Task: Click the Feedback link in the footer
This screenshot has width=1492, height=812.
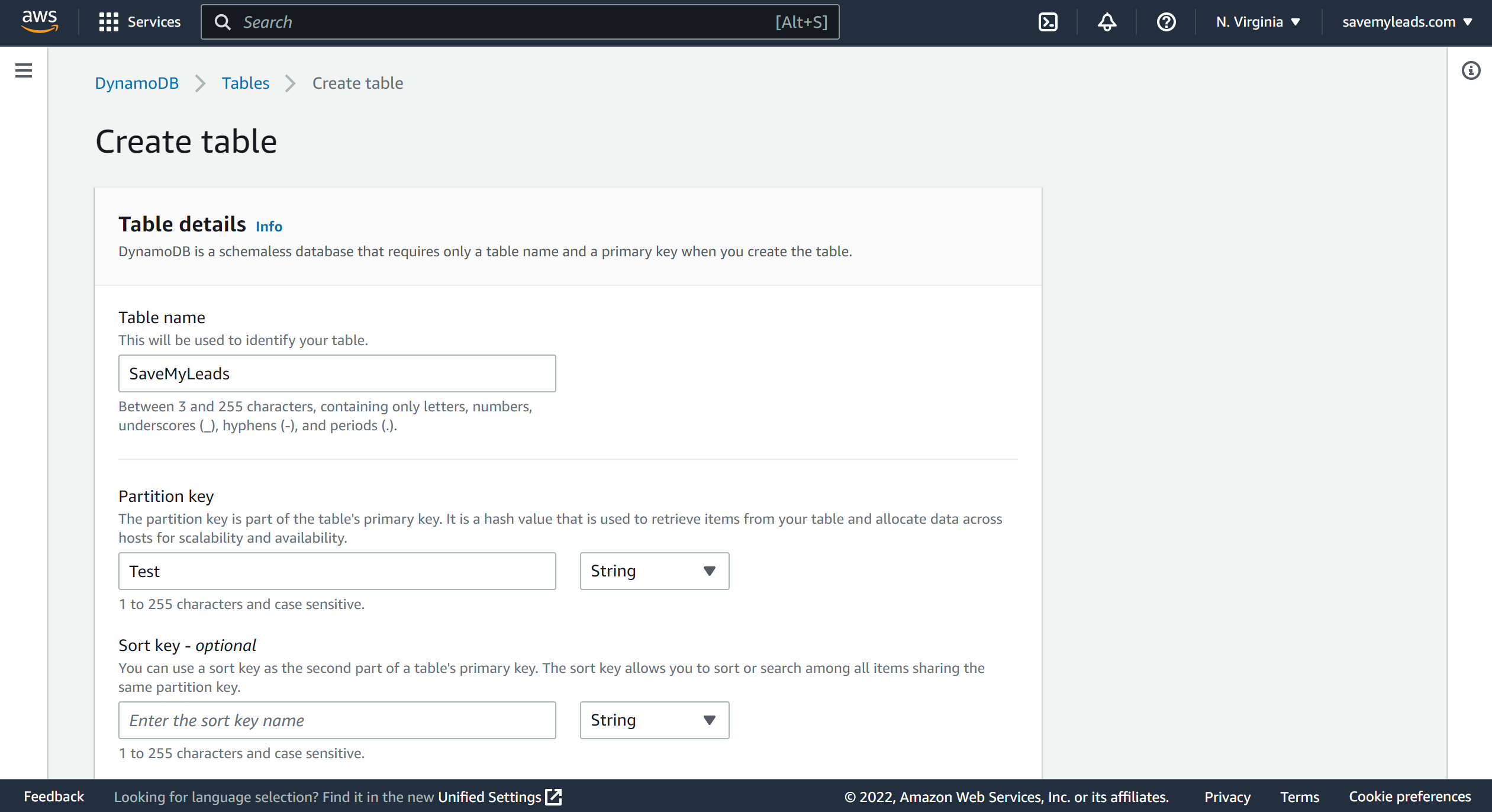Action: 54,797
